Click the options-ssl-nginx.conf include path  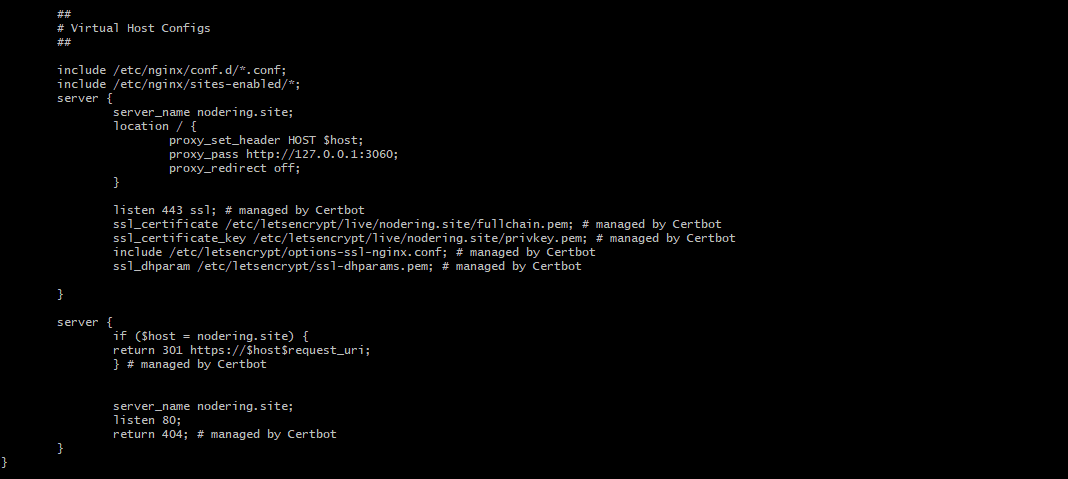308,252
